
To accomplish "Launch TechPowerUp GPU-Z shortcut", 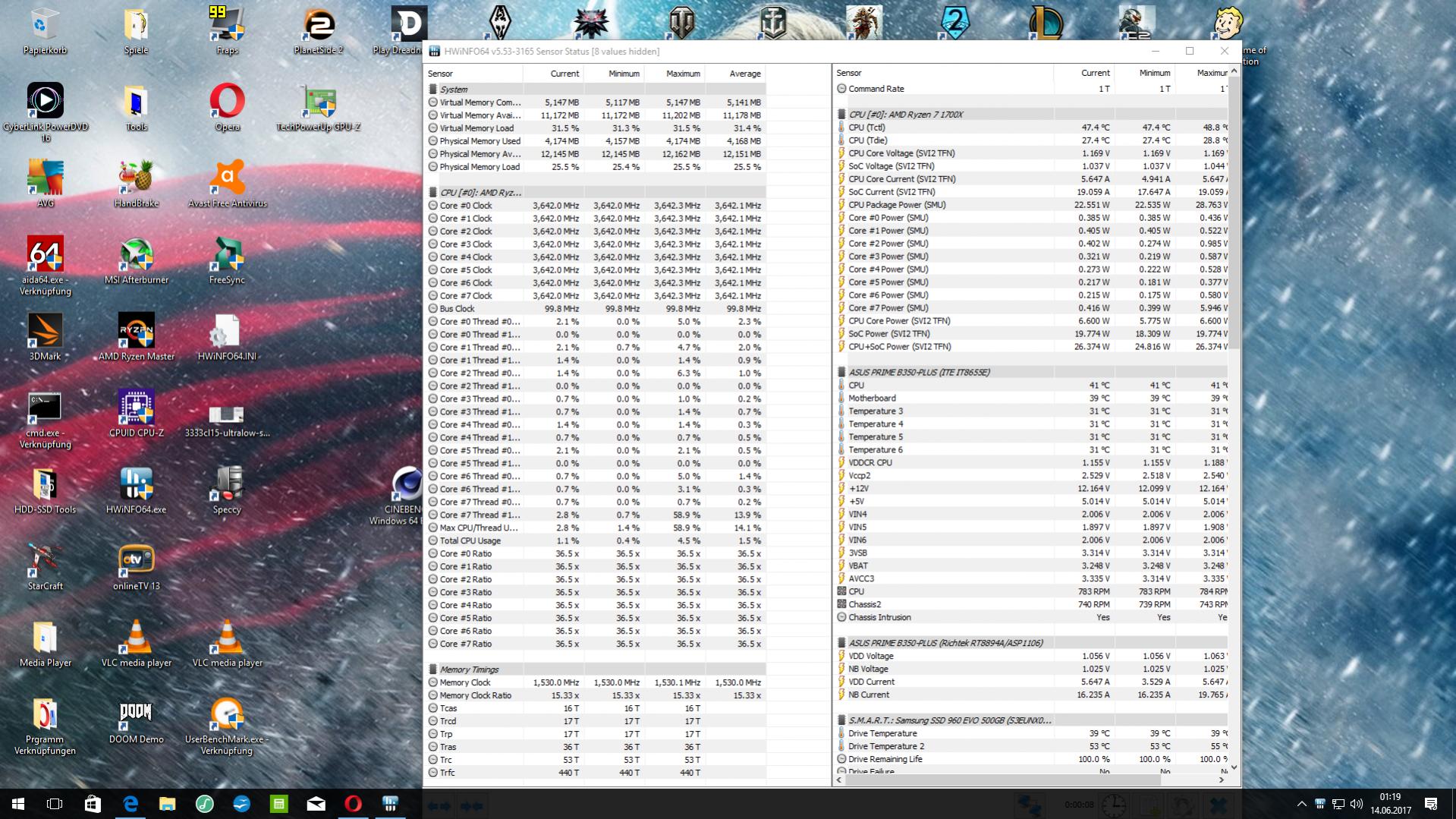I will (x=318, y=108).
